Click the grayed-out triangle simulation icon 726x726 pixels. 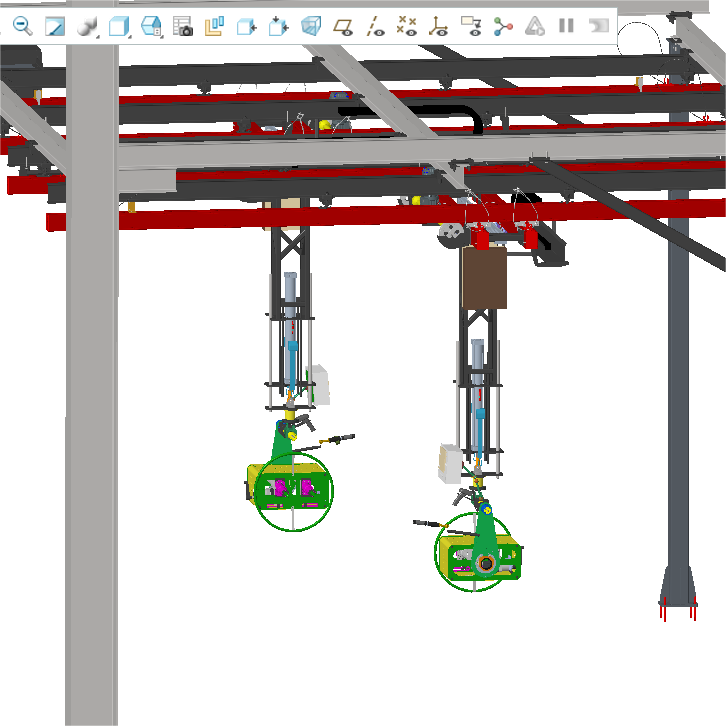(x=535, y=27)
